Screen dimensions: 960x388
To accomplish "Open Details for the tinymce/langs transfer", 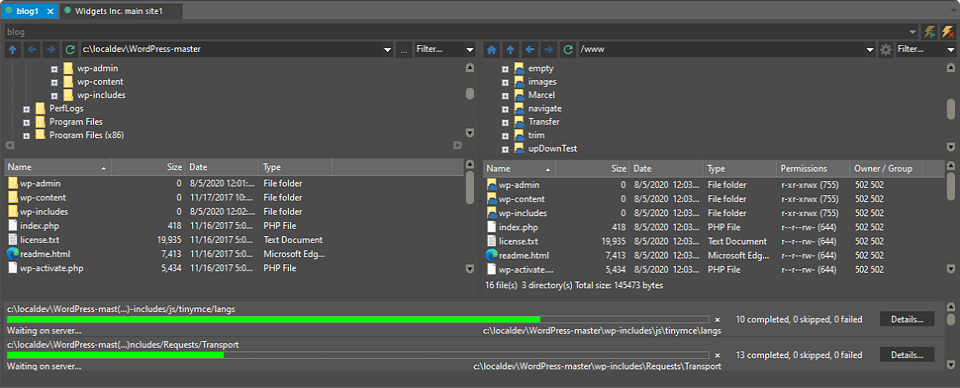I will 907,319.
